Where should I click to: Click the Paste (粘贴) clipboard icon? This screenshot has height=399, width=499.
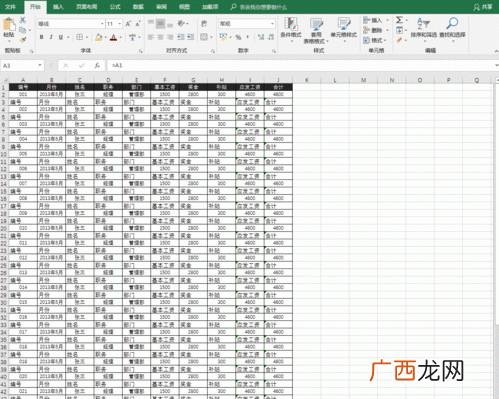pos(9,25)
